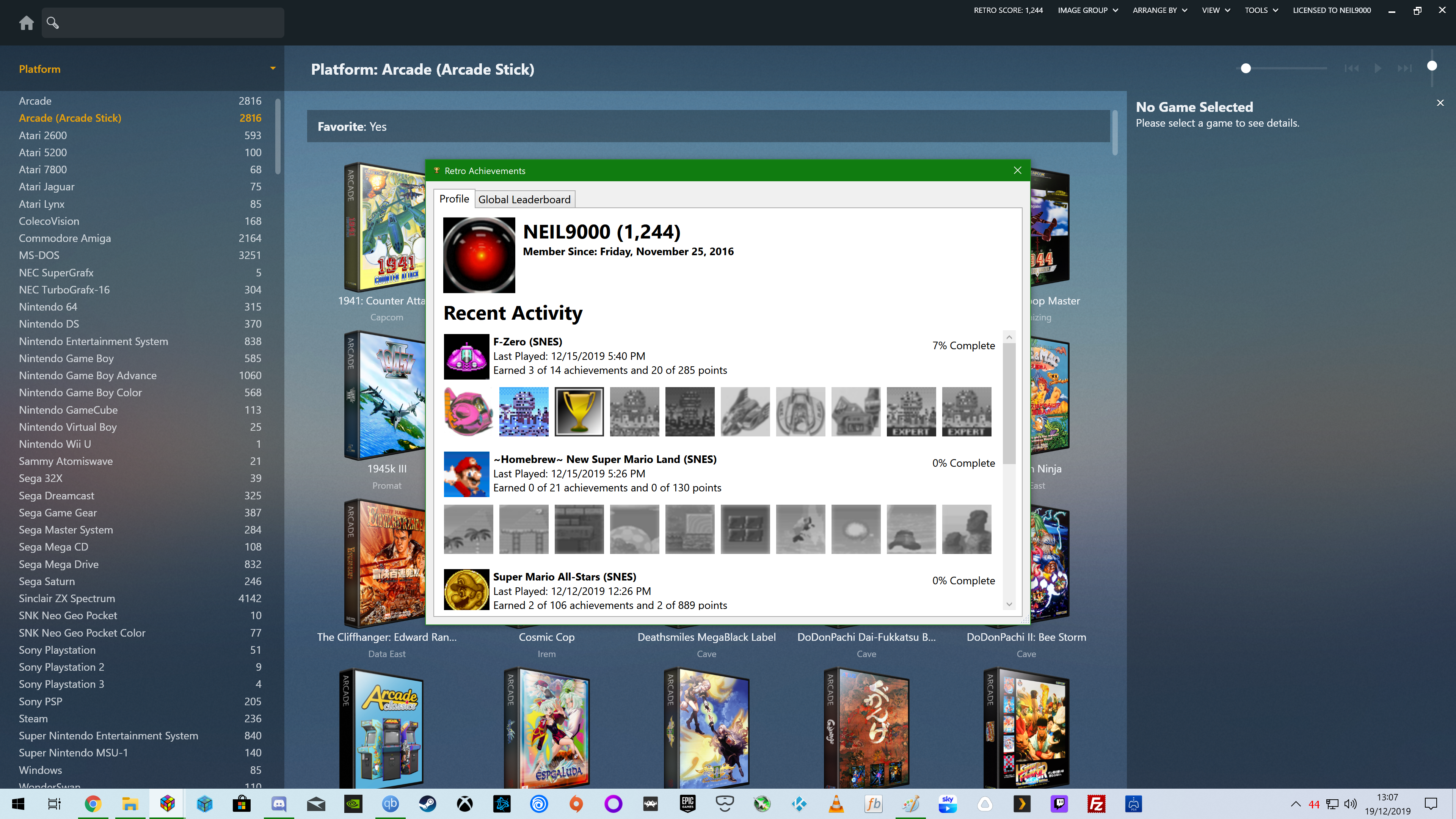Open FileZilla from the taskbar
The image size is (1456, 819).
point(1096,804)
